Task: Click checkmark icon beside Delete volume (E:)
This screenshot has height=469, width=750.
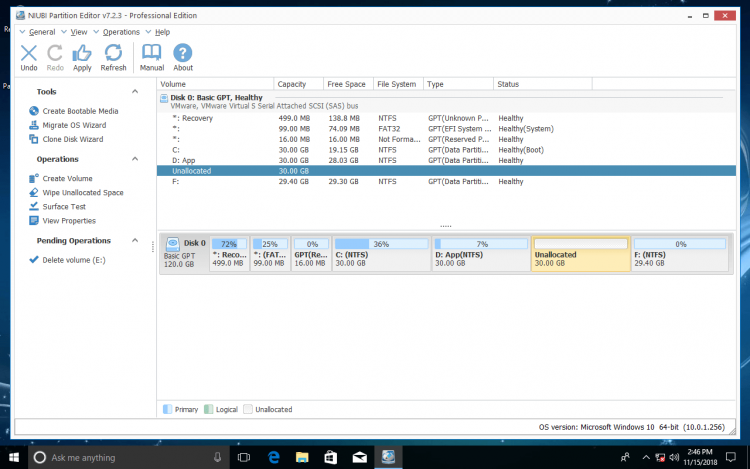Action: pos(33,260)
